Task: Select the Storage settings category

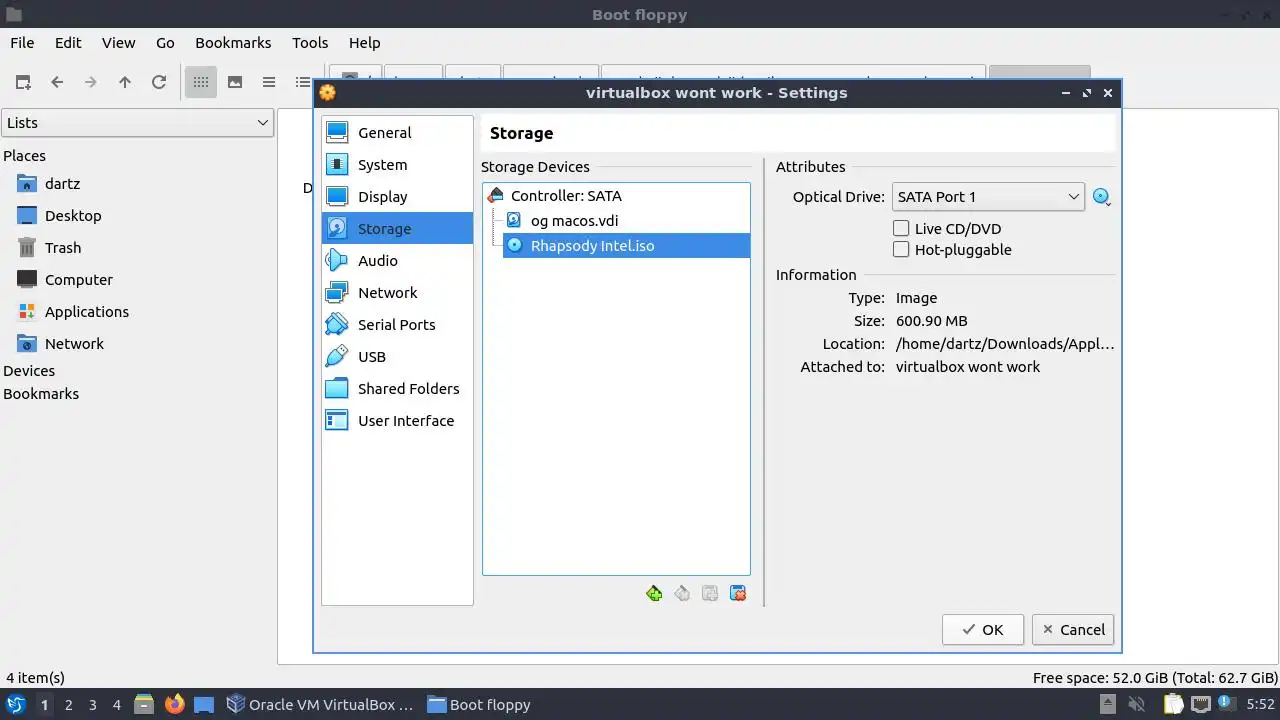Action: point(397,229)
